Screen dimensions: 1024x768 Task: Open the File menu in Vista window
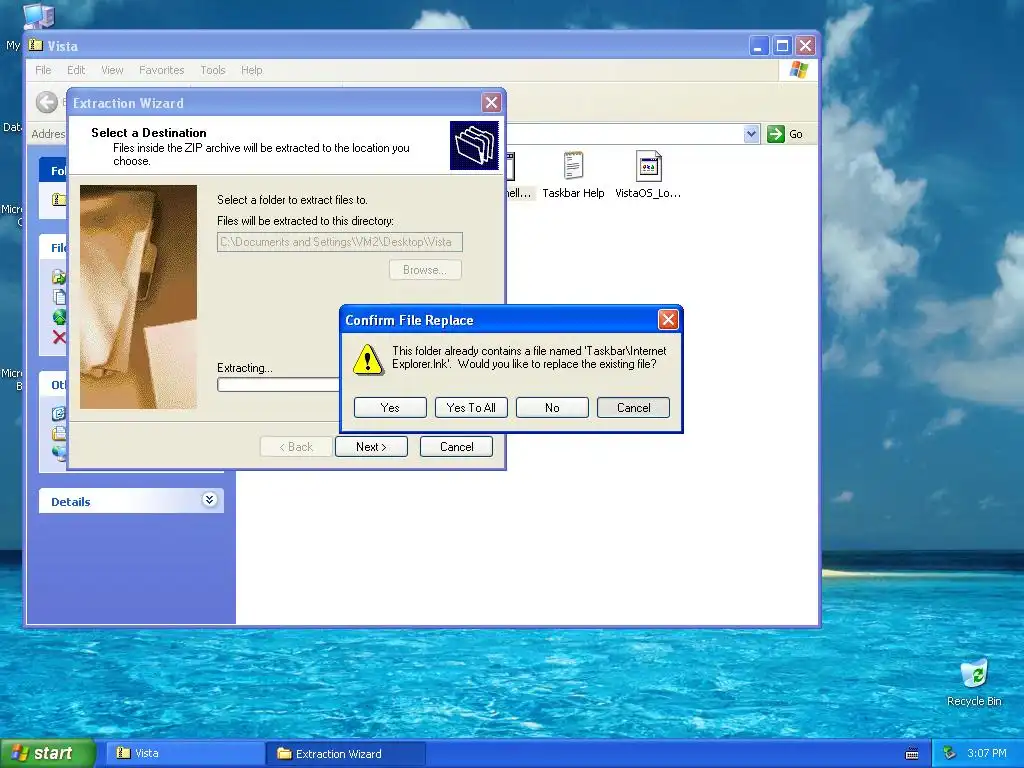(x=43, y=70)
